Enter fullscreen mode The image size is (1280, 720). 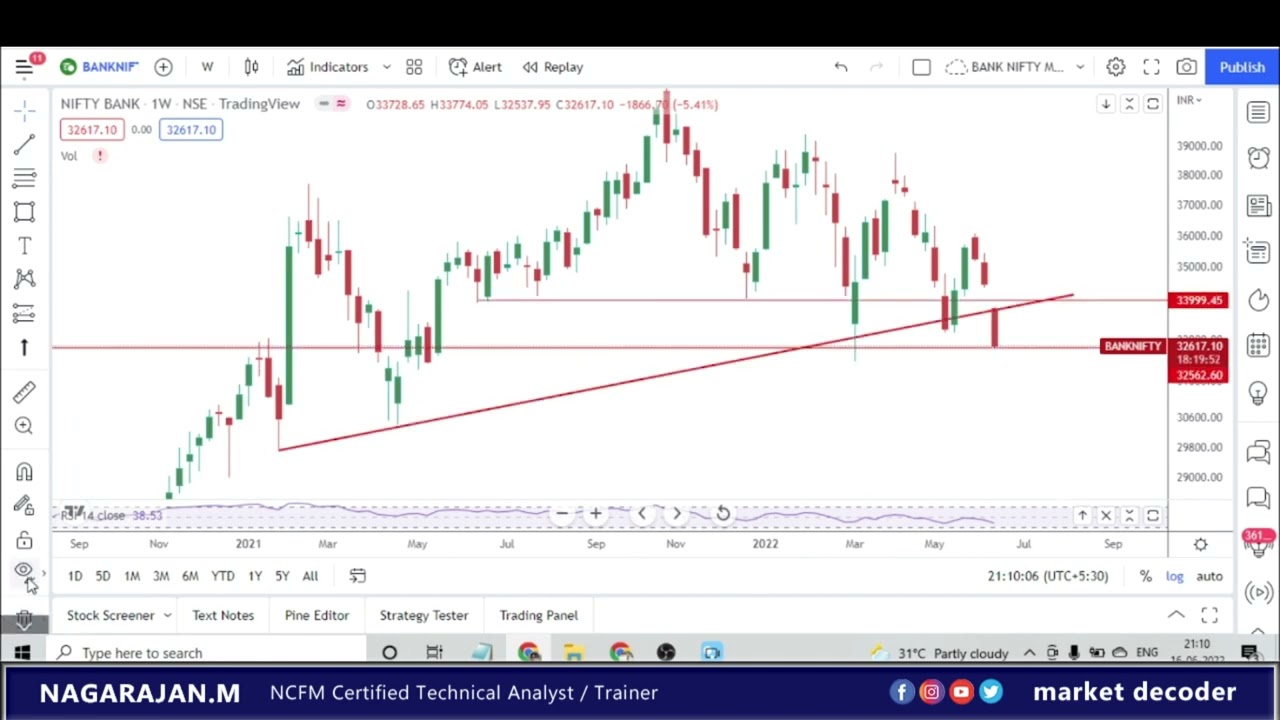tap(1151, 67)
